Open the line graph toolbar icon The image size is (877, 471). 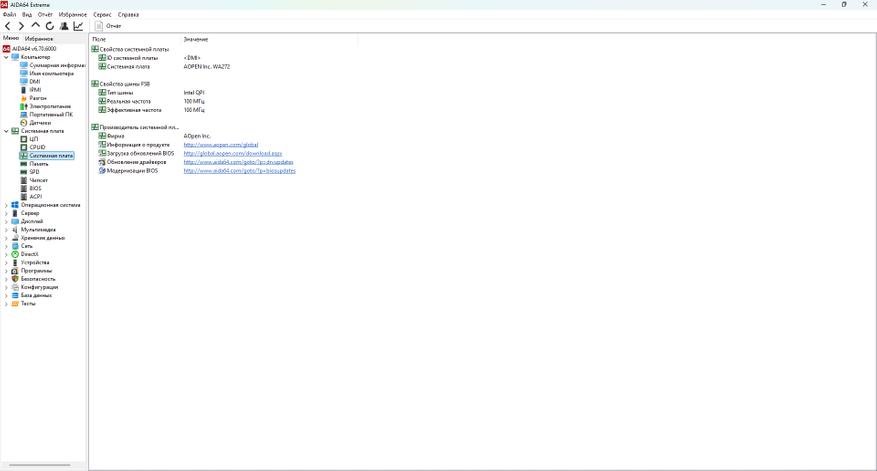pyautogui.click(x=78, y=26)
